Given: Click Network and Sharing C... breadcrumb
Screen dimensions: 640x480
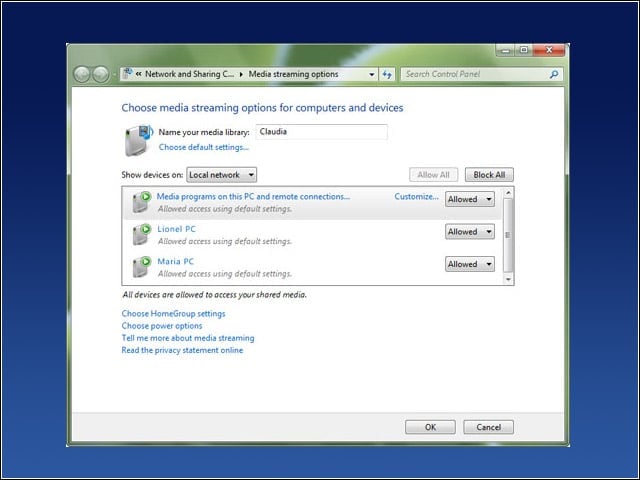Looking at the screenshot, I should (189, 74).
